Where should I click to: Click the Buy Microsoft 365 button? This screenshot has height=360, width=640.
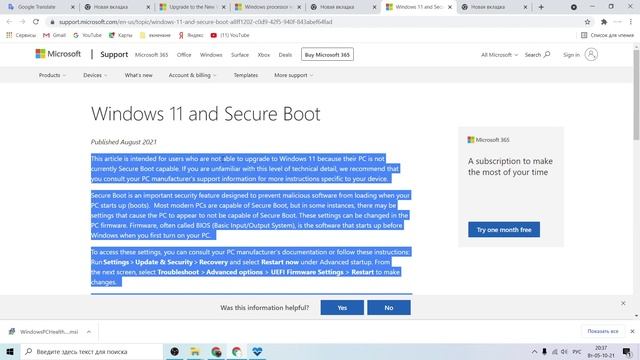point(327,54)
